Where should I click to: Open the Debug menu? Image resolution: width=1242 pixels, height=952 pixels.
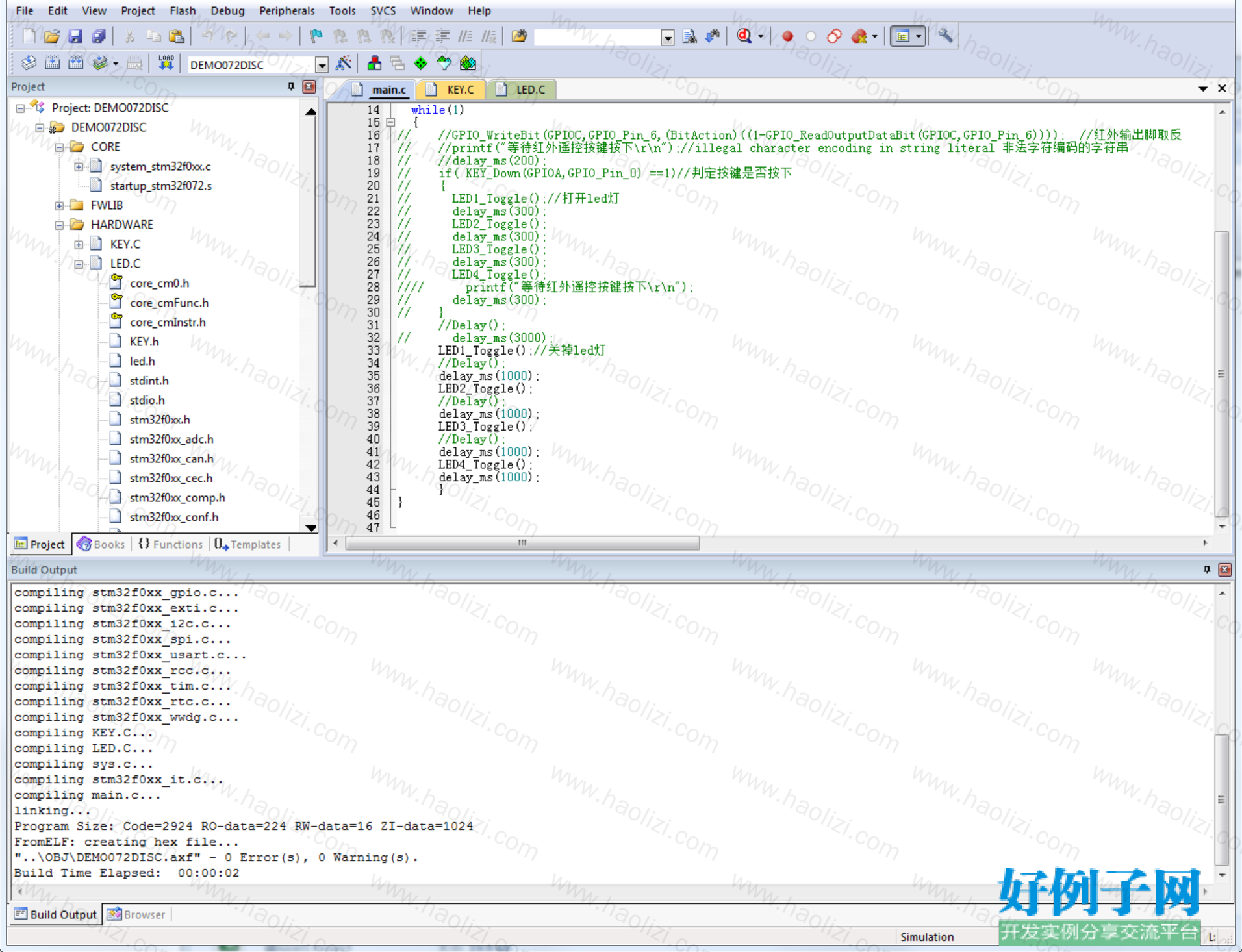coord(227,10)
